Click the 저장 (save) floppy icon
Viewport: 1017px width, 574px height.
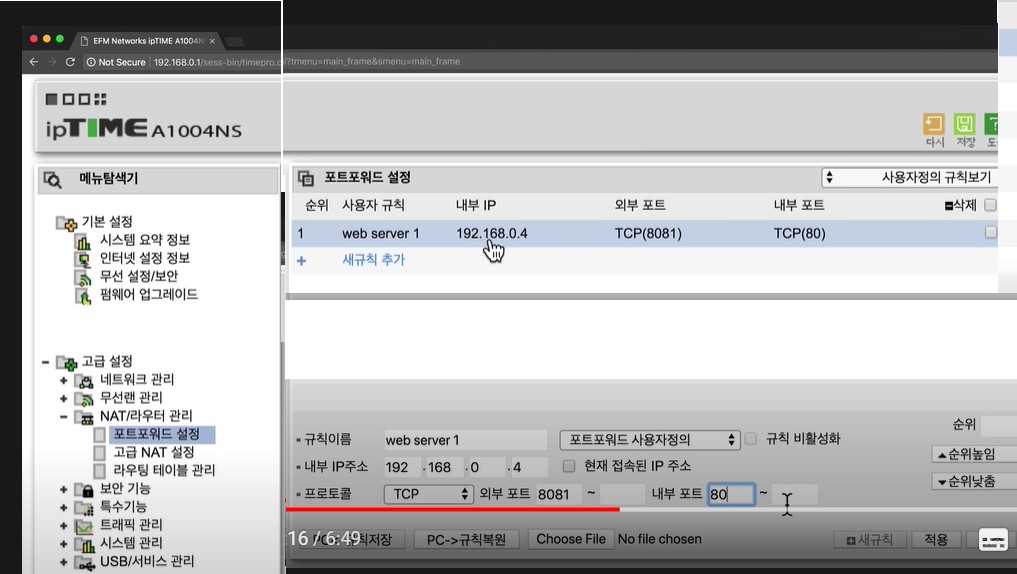tap(965, 124)
